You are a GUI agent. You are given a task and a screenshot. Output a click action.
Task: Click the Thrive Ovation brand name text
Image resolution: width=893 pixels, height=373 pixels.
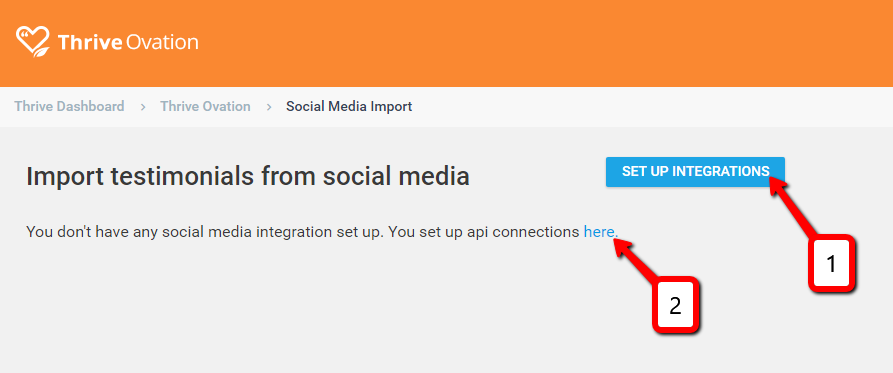128,43
